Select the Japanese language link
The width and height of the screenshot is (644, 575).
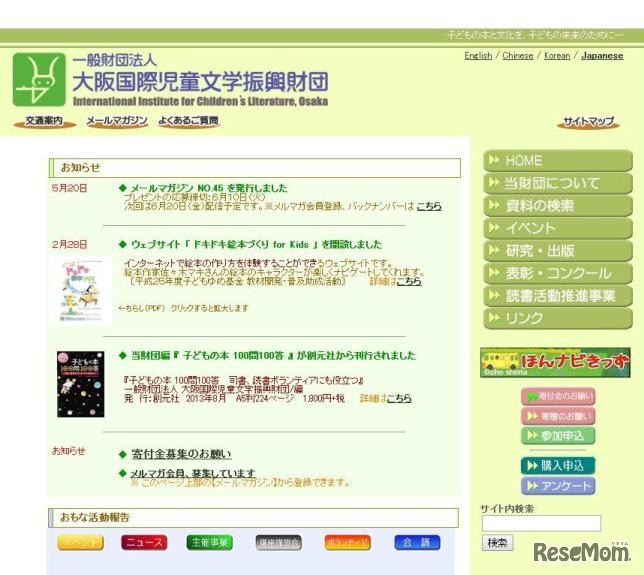click(602, 55)
